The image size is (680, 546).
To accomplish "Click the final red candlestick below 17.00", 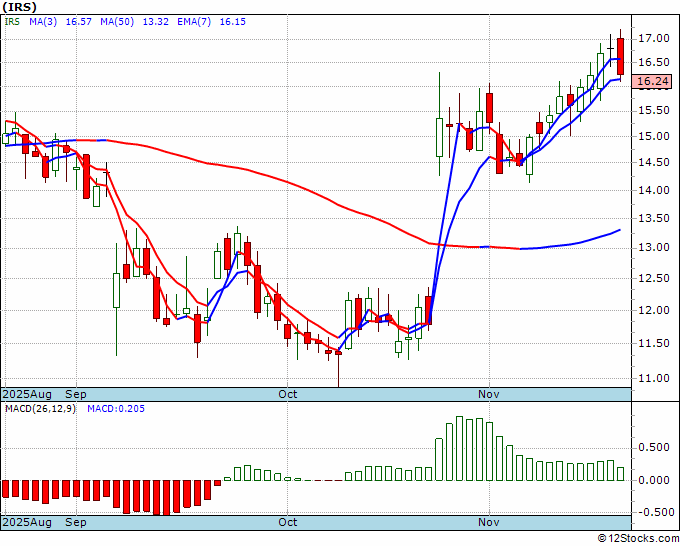I will coord(621,56).
